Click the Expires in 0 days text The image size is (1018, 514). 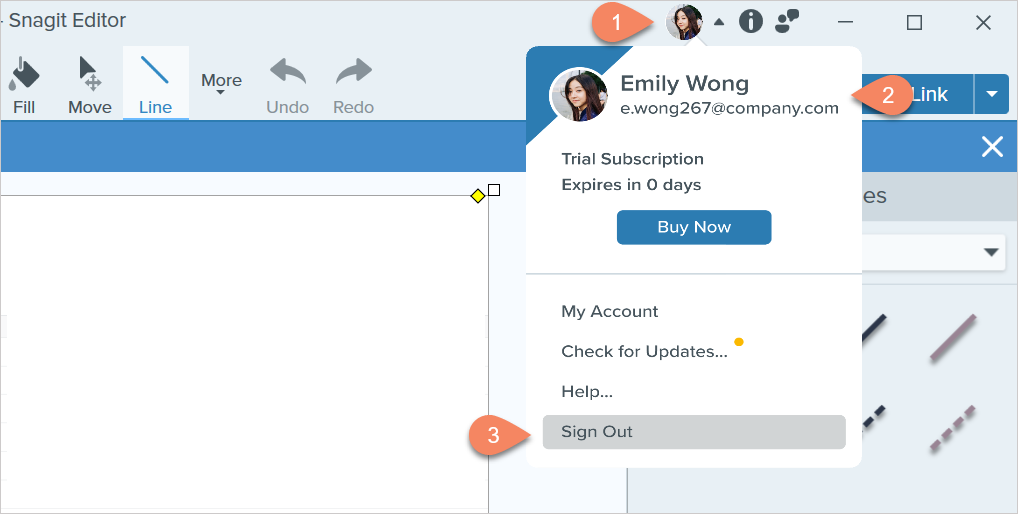pyautogui.click(x=631, y=185)
